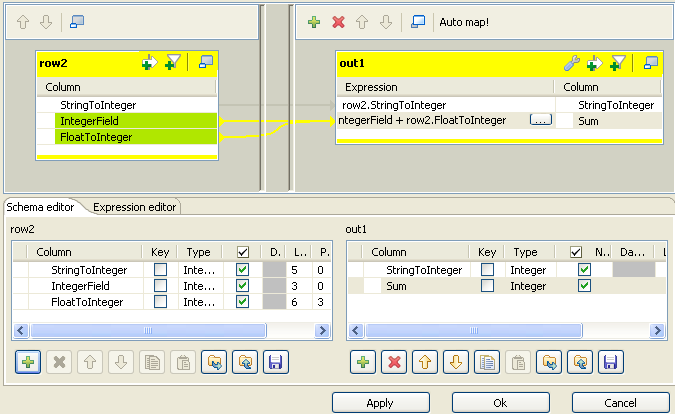Viewport: 675px width, 414px height.
Task: Click Type cell of Sum column in out1
Action: tap(532, 286)
